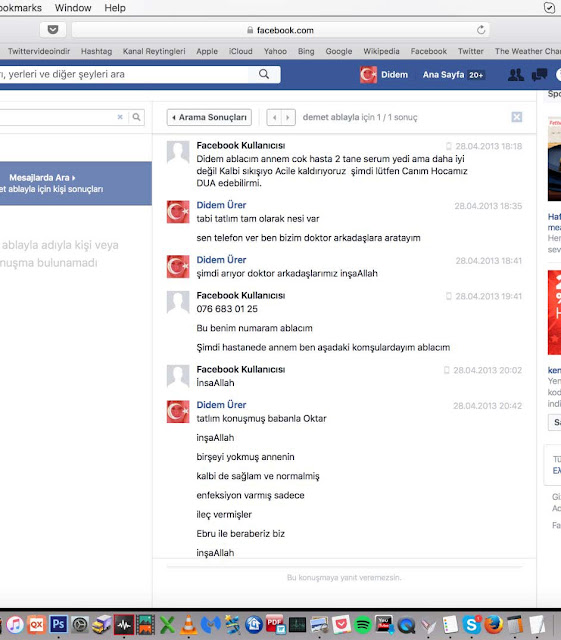Click the Pocket save icon in the toolbar
561x640 pixels.
point(53,29)
